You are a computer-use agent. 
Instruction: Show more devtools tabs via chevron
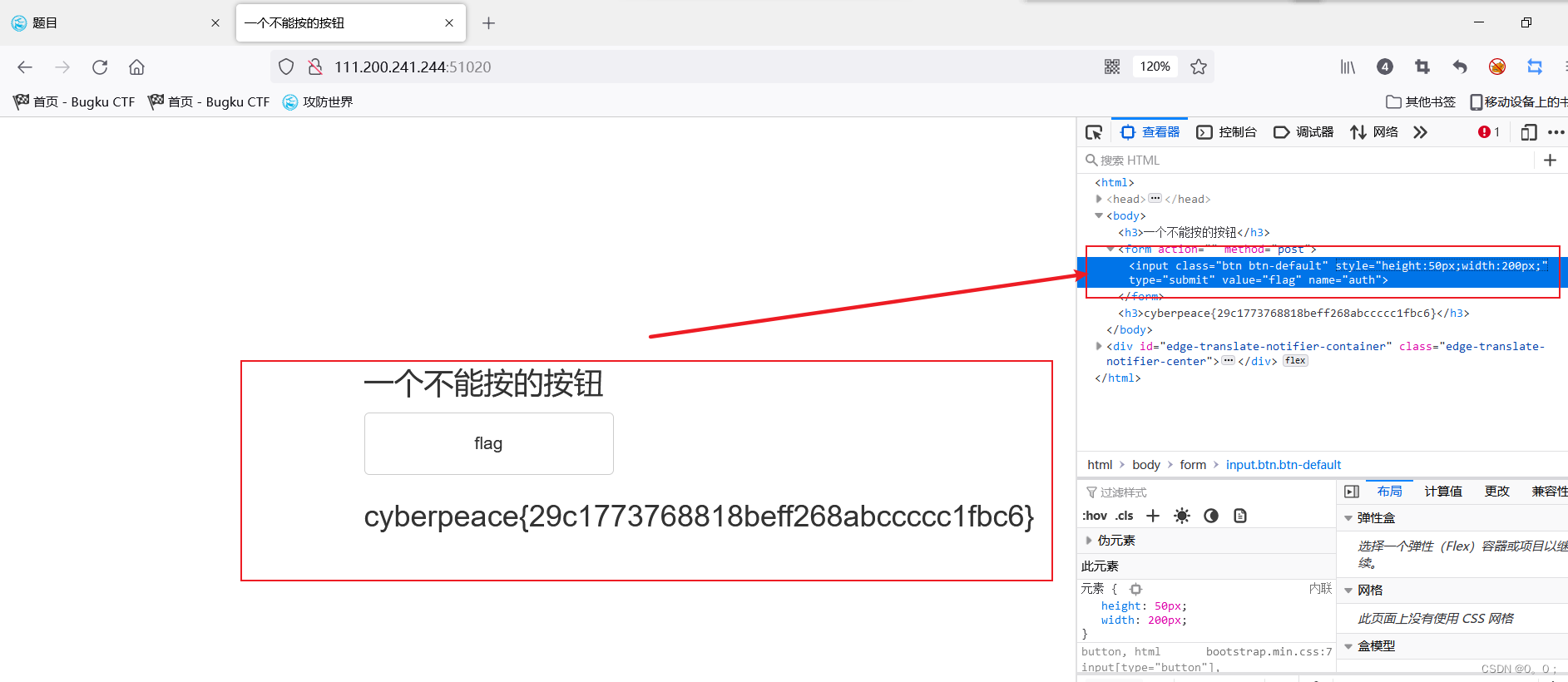coord(1420,132)
